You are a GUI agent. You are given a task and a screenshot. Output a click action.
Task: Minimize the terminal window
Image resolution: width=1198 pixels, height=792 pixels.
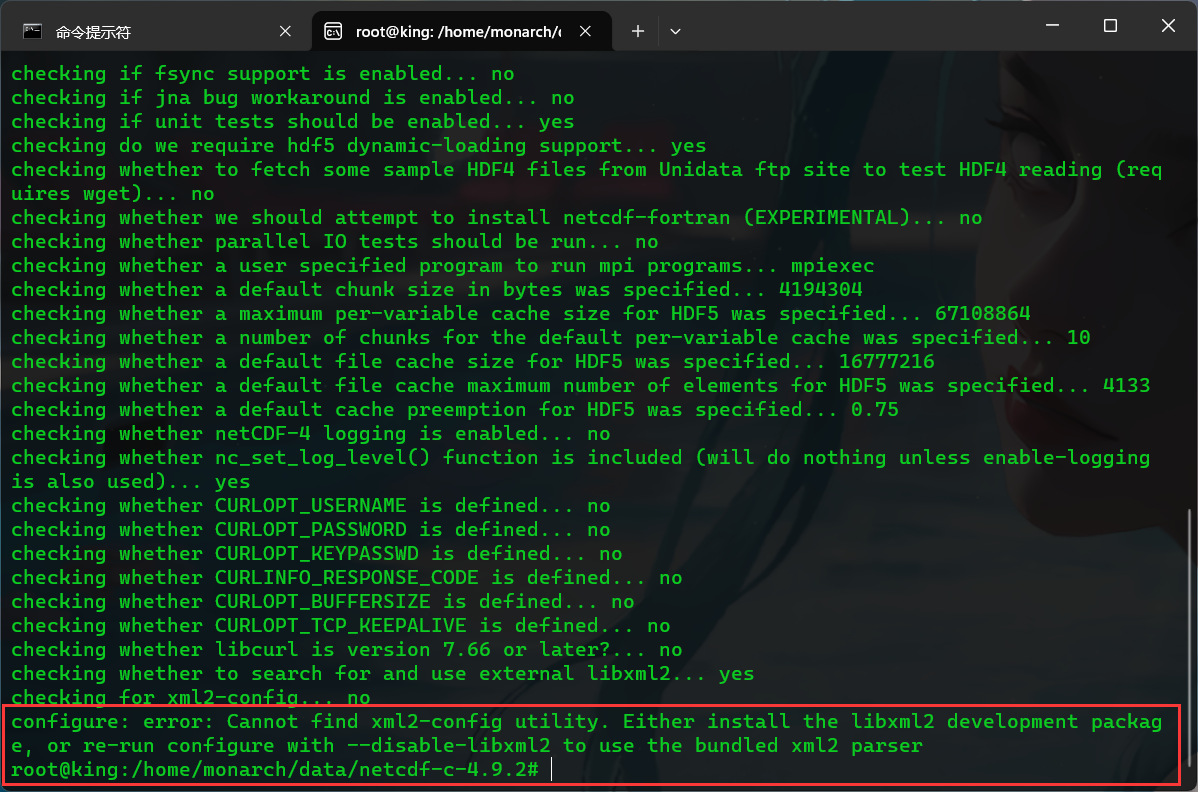pyautogui.click(x=1052, y=25)
